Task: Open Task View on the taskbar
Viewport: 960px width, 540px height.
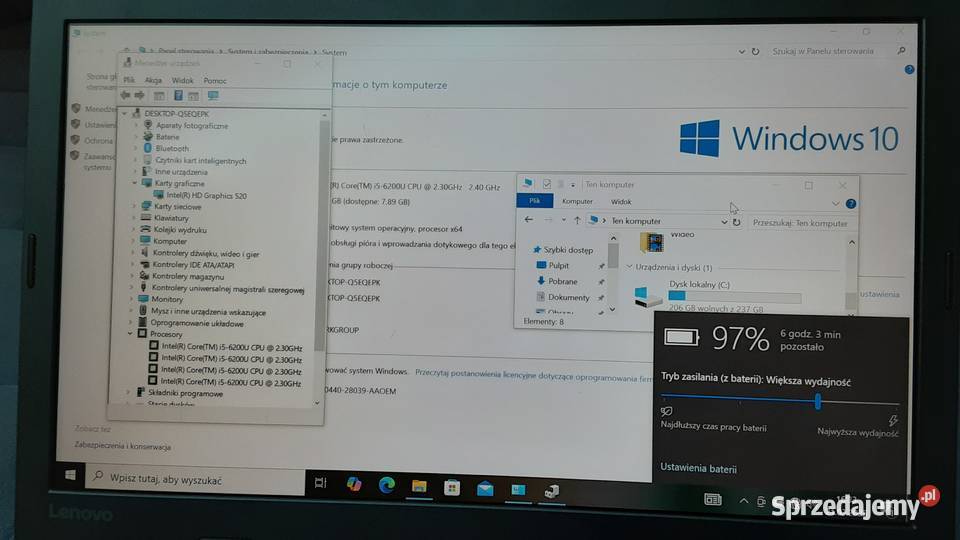Action: click(320, 482)
